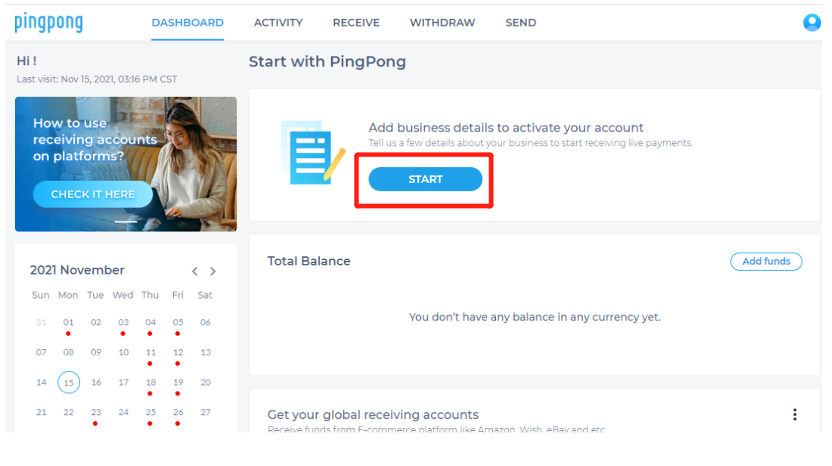Open the three-dot menu for receiving accounts
Image resolution: width=832 pixels, height=466 pixels.
pos(795,414)
